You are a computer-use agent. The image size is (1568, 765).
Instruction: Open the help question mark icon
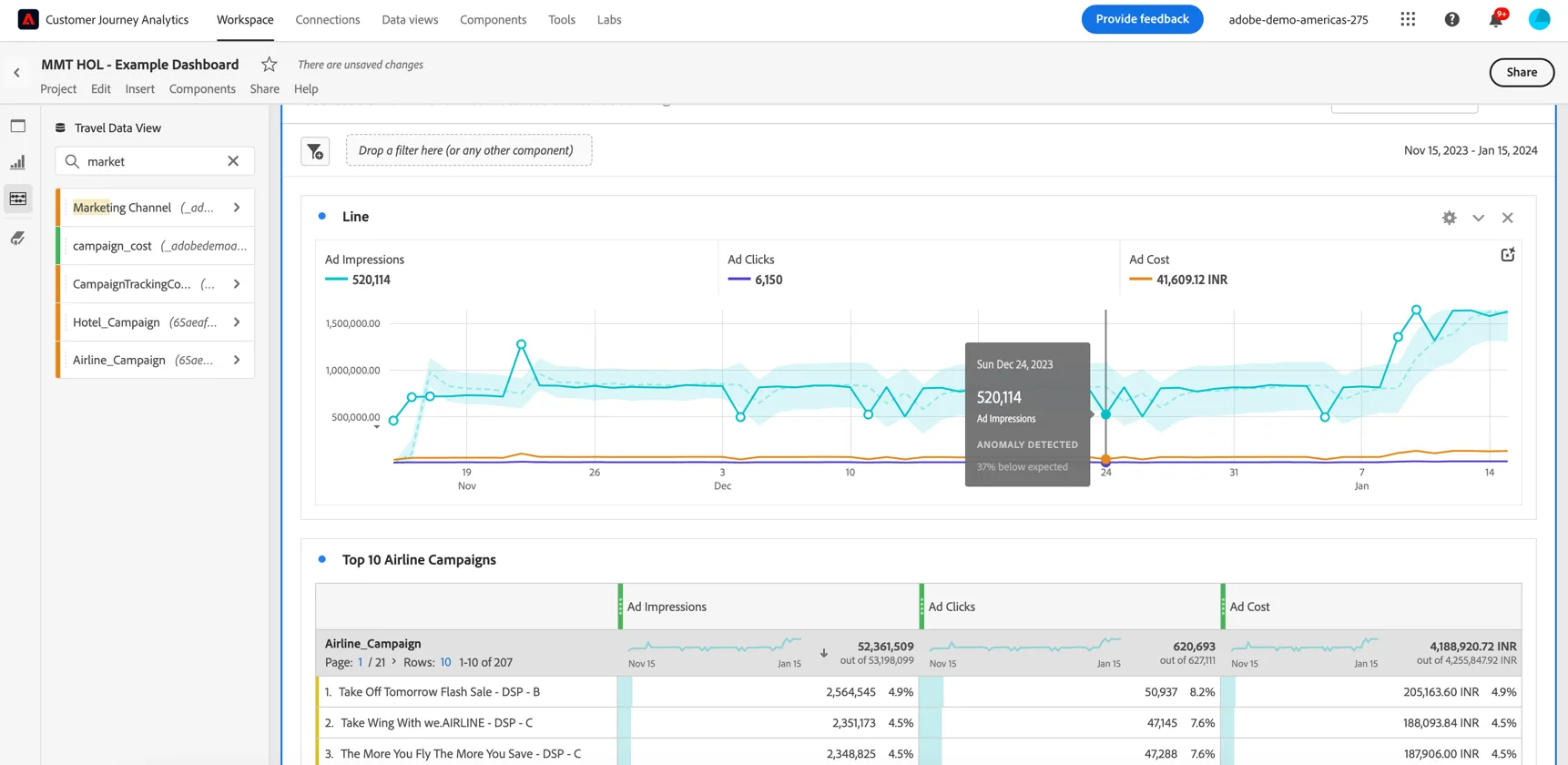pos(1452,19)
